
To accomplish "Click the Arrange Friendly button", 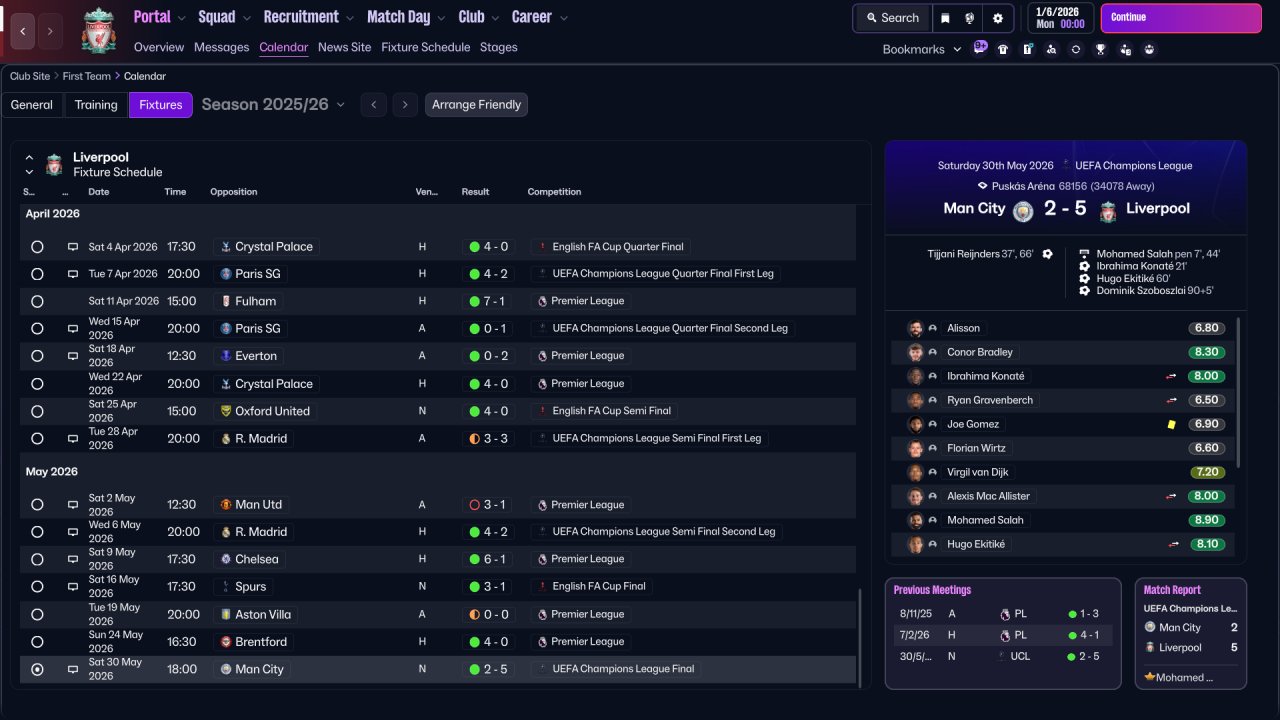I will (476, 105).
